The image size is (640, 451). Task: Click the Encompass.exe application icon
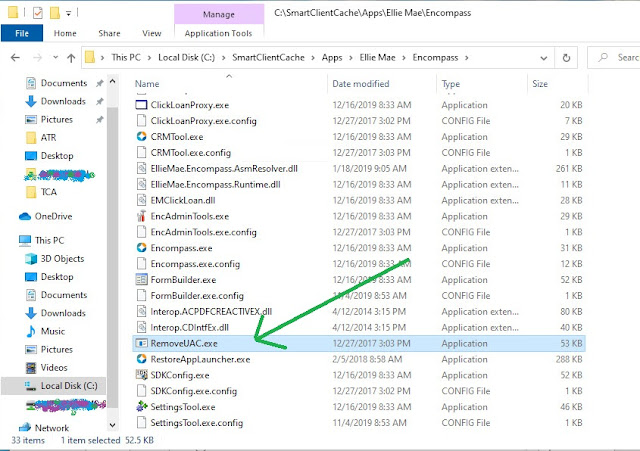(141, 248)
